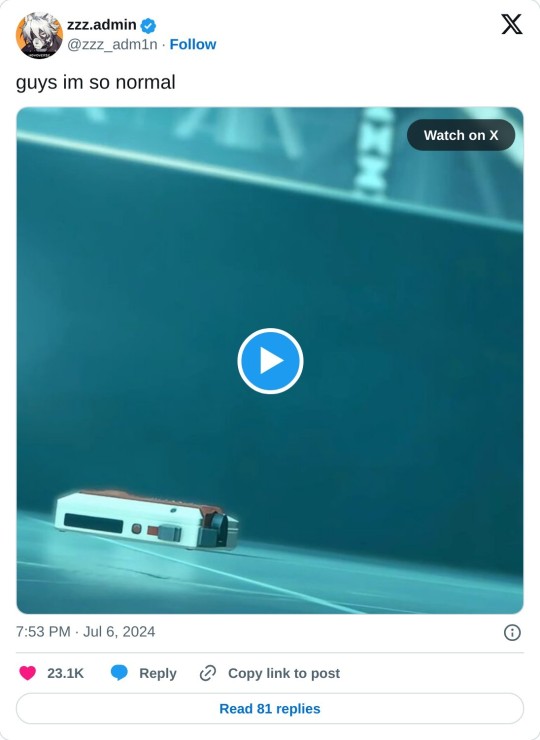This screenshot has width=540, height=740.
Task: Like the post with the heart icon
Action: pos(27,673)
